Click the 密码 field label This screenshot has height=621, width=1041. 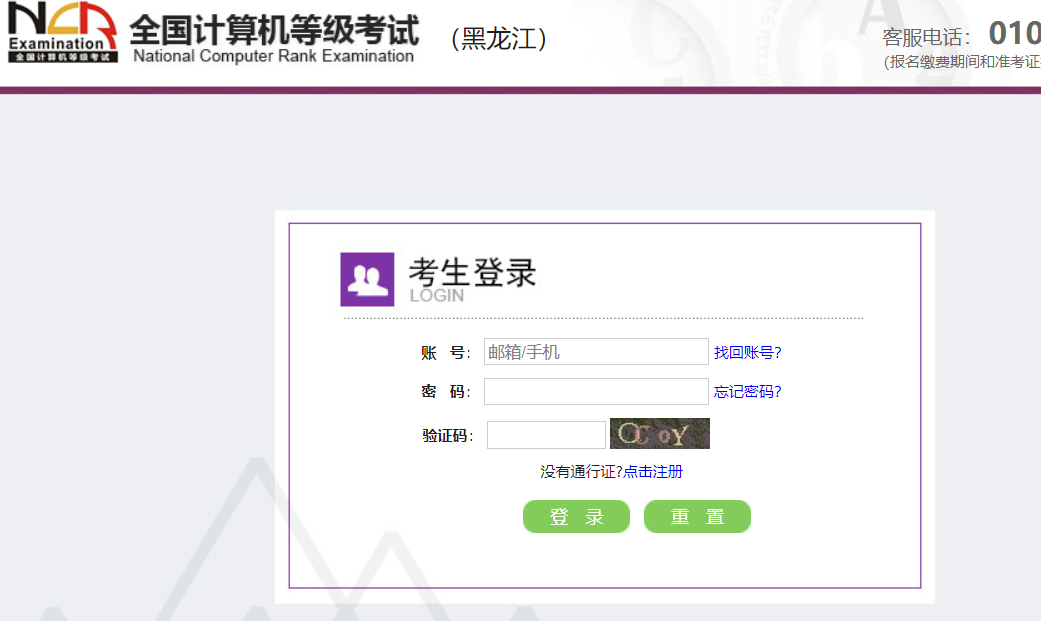(x=444, y=391)
